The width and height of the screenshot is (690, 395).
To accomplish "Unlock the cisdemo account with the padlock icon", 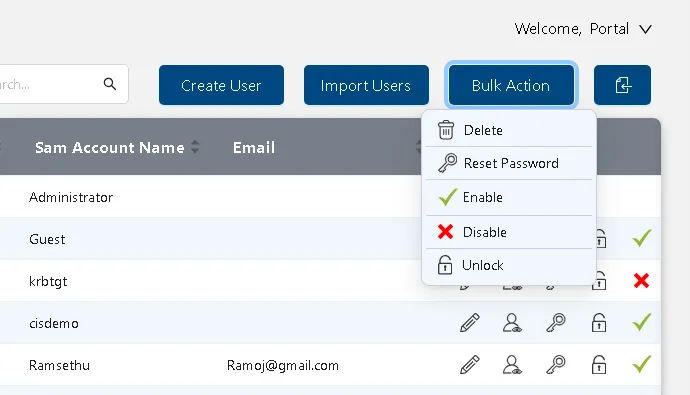I will click(x=599, y=322).
